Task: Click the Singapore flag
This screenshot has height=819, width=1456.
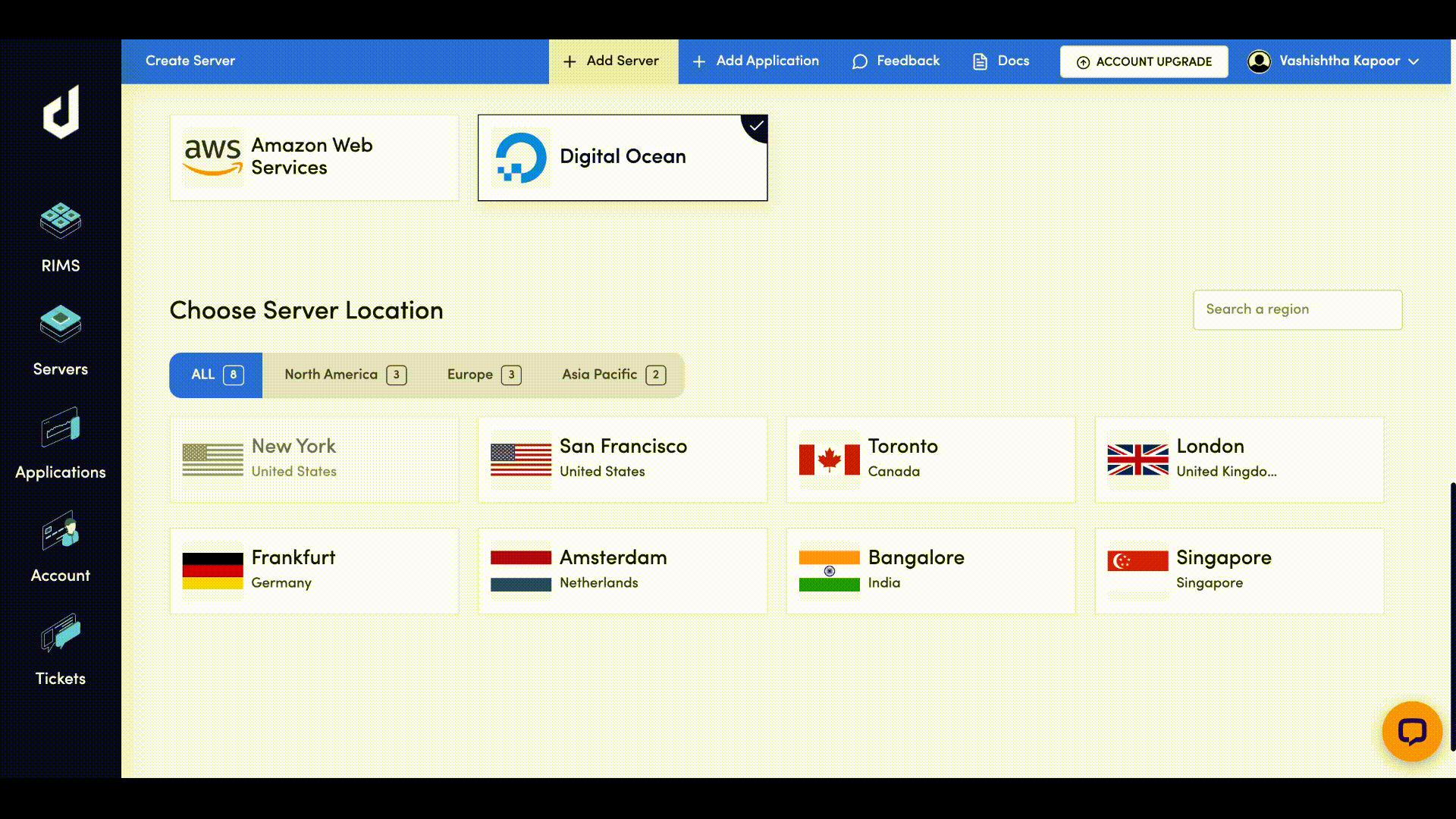Action: [x=1137, y=571]
